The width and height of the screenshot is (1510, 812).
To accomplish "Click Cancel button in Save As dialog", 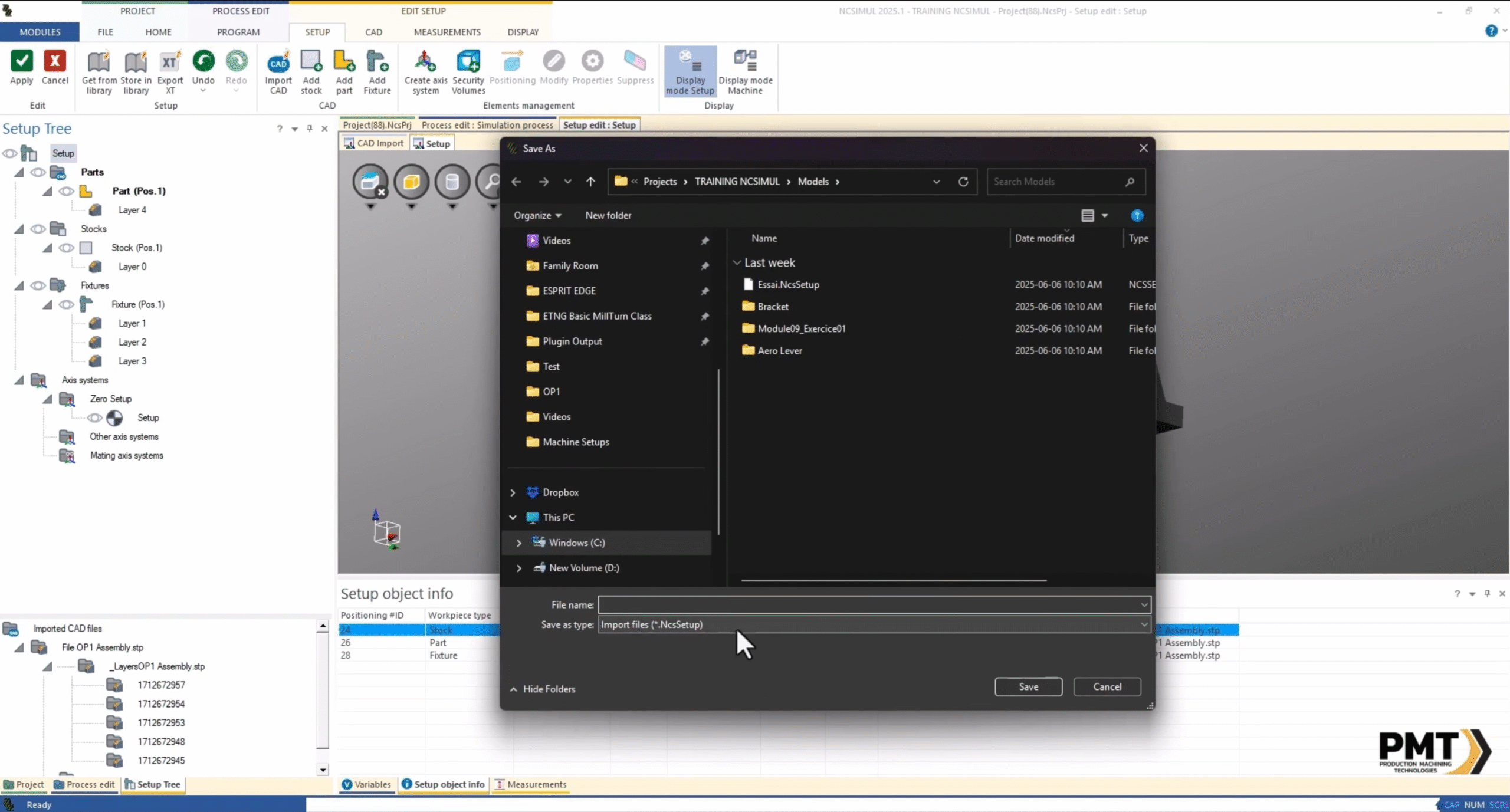I will point(1107,686).
